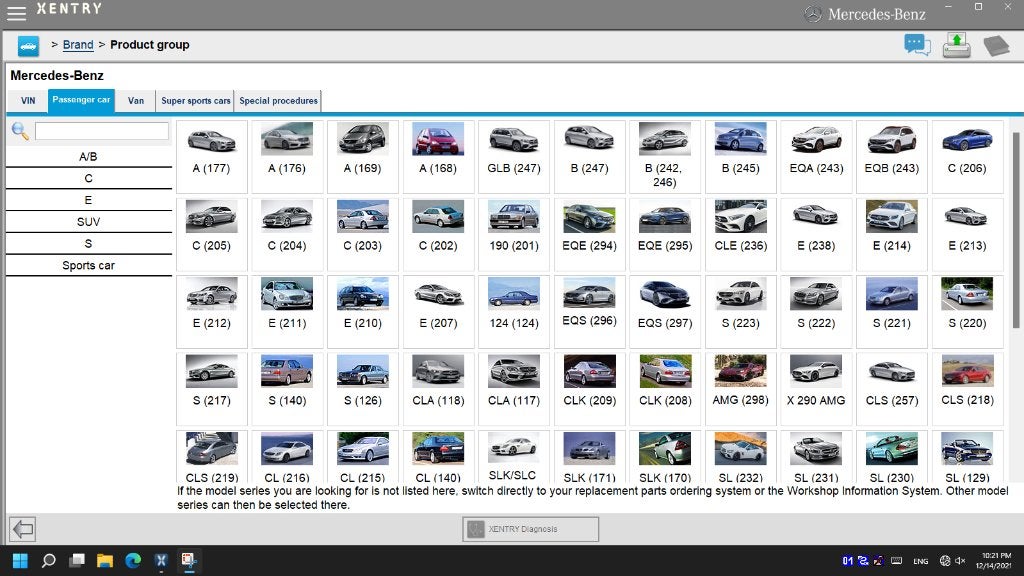Choose the S (217) model series
Screen dimensions: 1024x576
coord(212,389)
